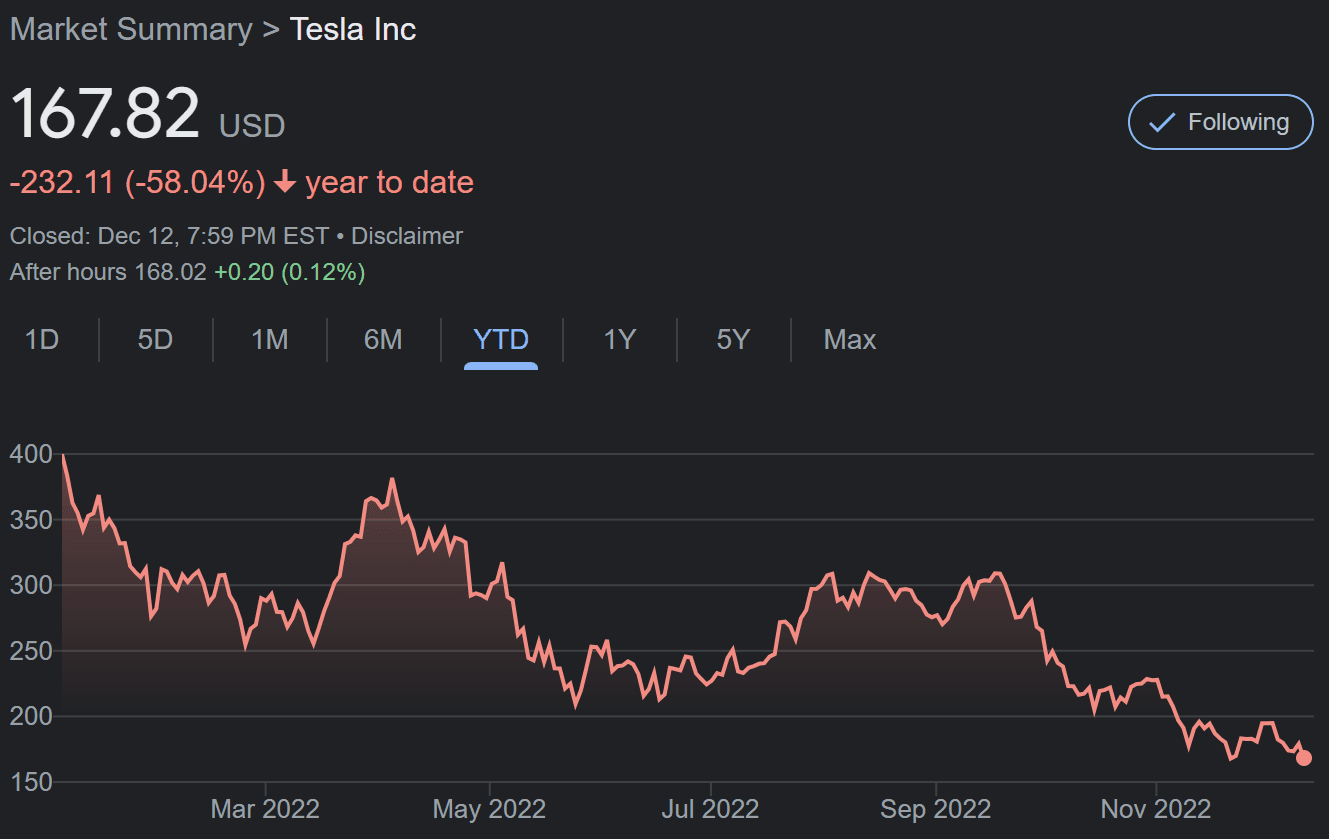Click the after hours 168.02 quote

click(x=170, y=271)
